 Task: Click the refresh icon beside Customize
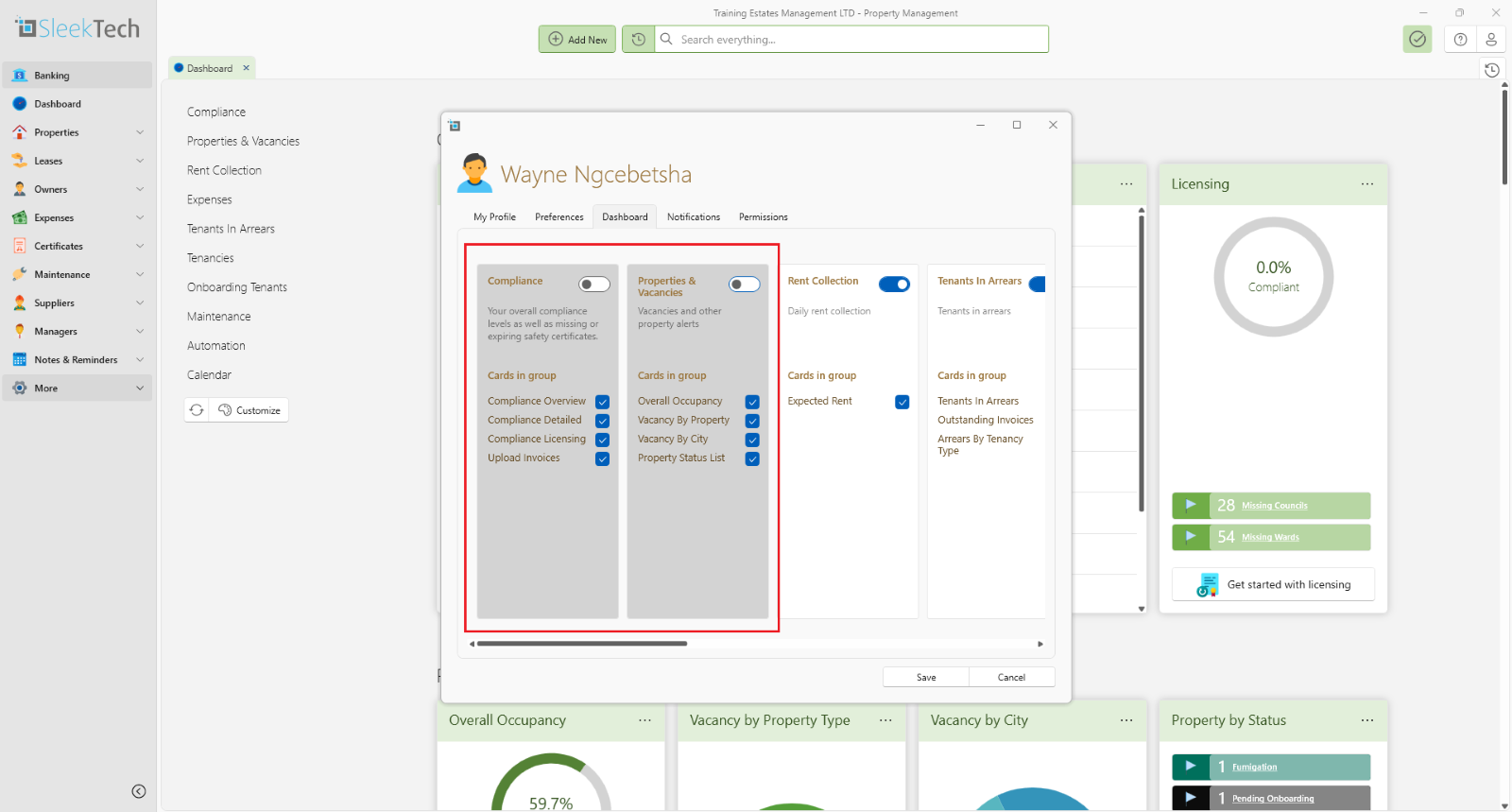tap(197, 410)
